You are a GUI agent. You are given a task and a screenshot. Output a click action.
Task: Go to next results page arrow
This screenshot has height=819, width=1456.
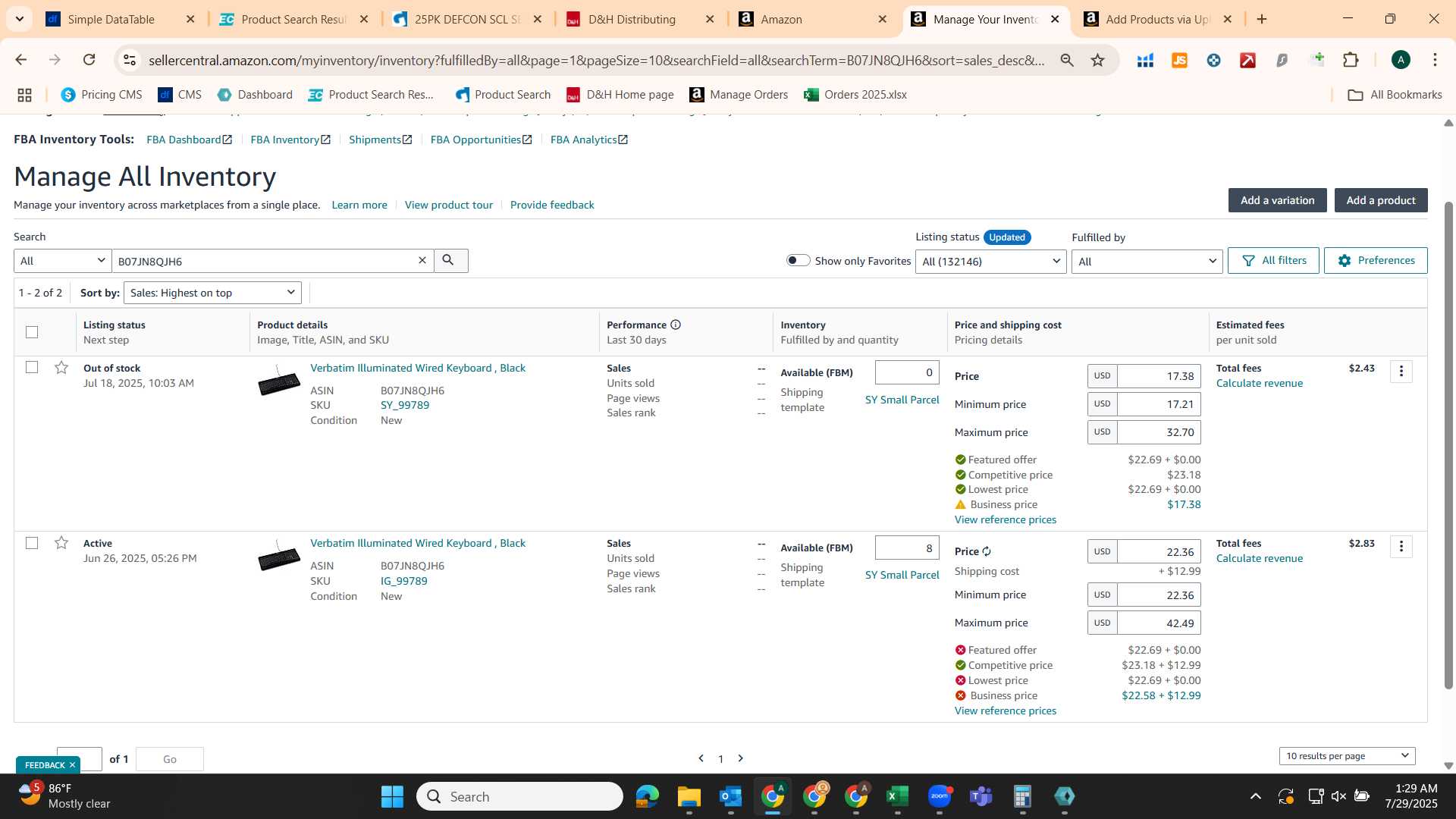[741, 758]
